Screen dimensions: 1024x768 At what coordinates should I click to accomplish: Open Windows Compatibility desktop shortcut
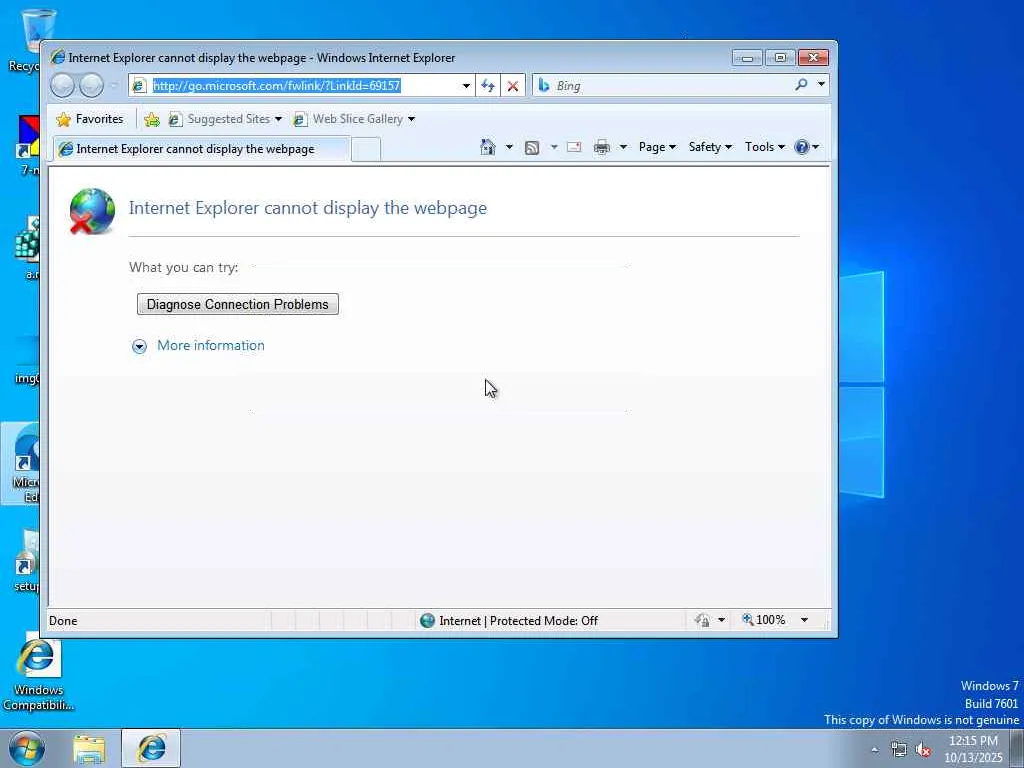[38, 674]
